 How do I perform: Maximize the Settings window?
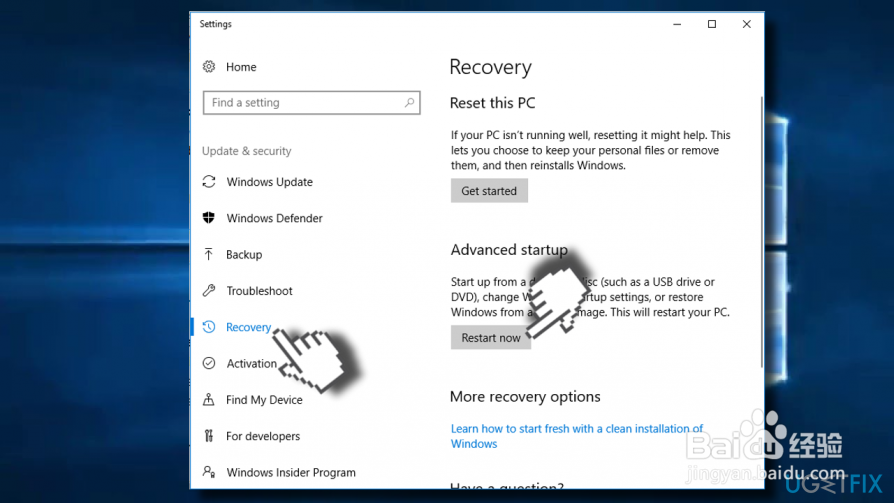[712, 24]
